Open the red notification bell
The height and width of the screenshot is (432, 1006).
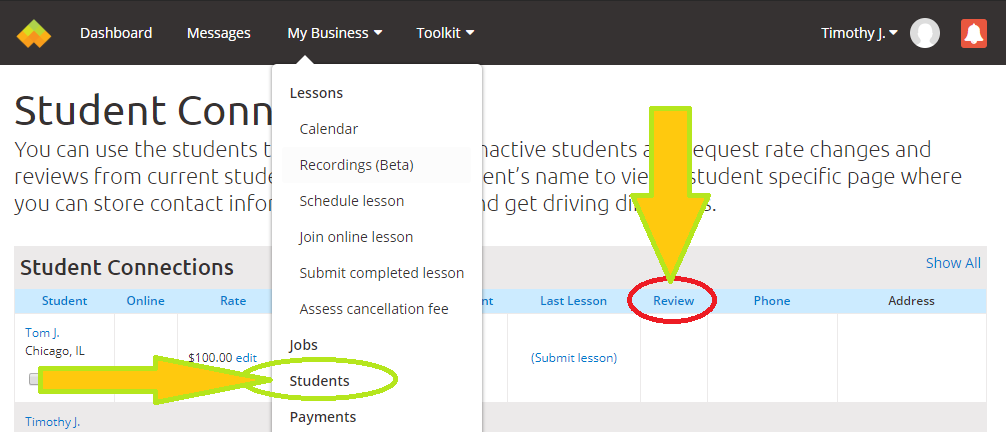973,33
